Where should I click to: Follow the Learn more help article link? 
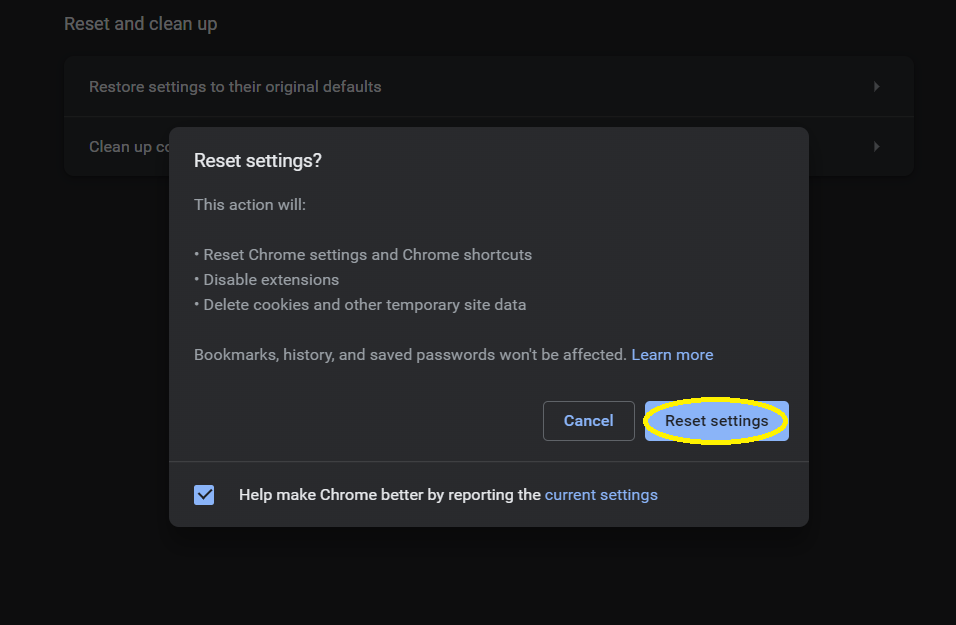672,354
